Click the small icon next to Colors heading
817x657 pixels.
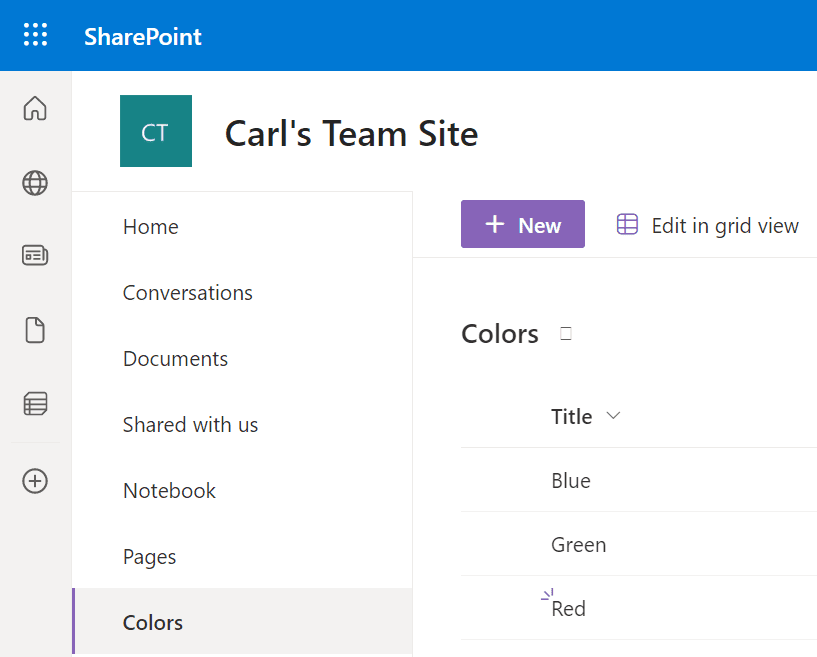(566, 333)
